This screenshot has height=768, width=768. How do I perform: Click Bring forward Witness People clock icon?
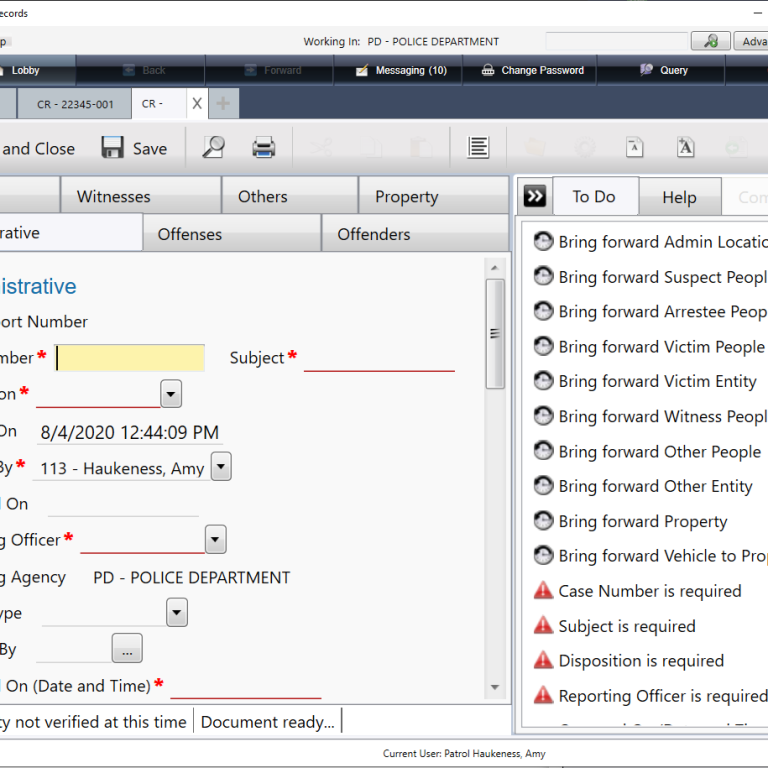(543, 416)
